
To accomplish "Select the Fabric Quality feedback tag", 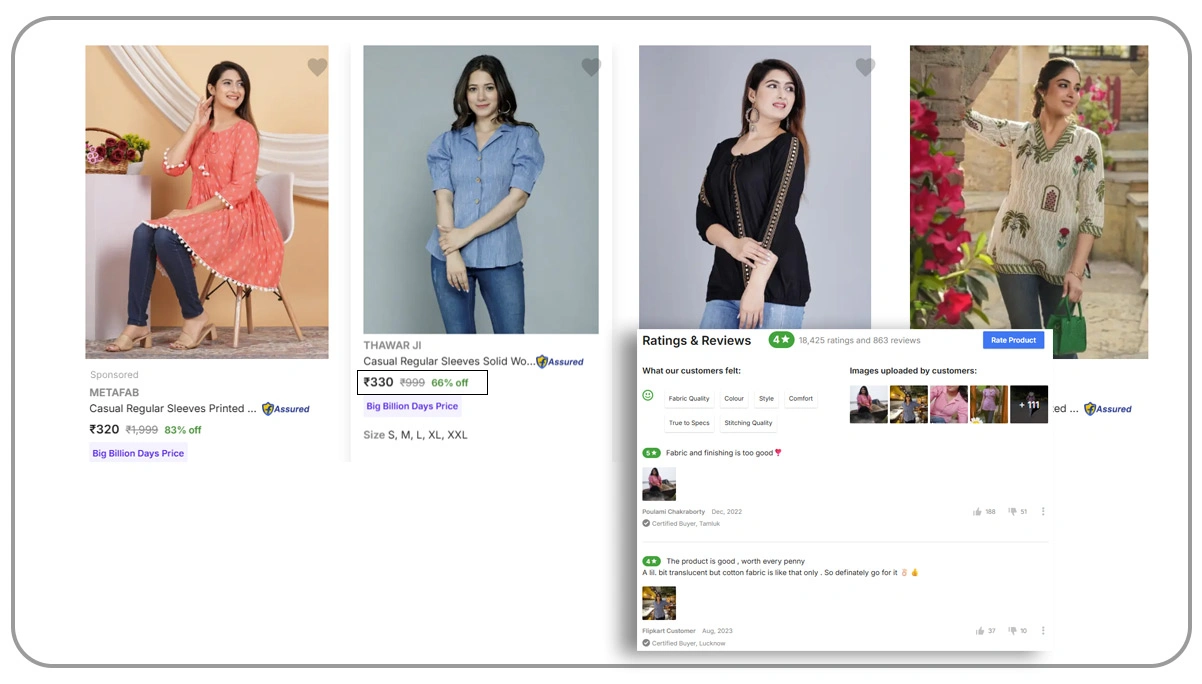I will pyautogui.click(x=689, y=399).
